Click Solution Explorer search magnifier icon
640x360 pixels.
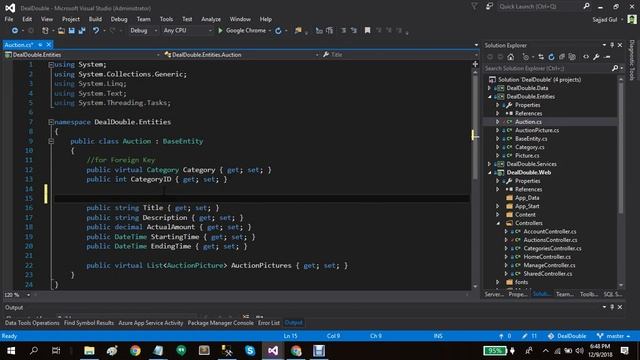[x=615, y=68]
